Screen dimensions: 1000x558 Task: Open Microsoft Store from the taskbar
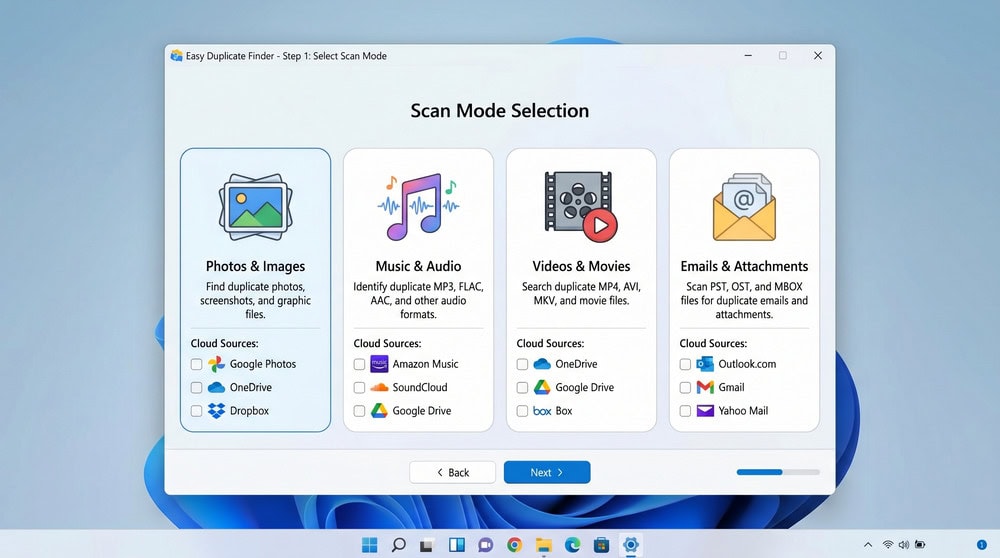point(601,545)
